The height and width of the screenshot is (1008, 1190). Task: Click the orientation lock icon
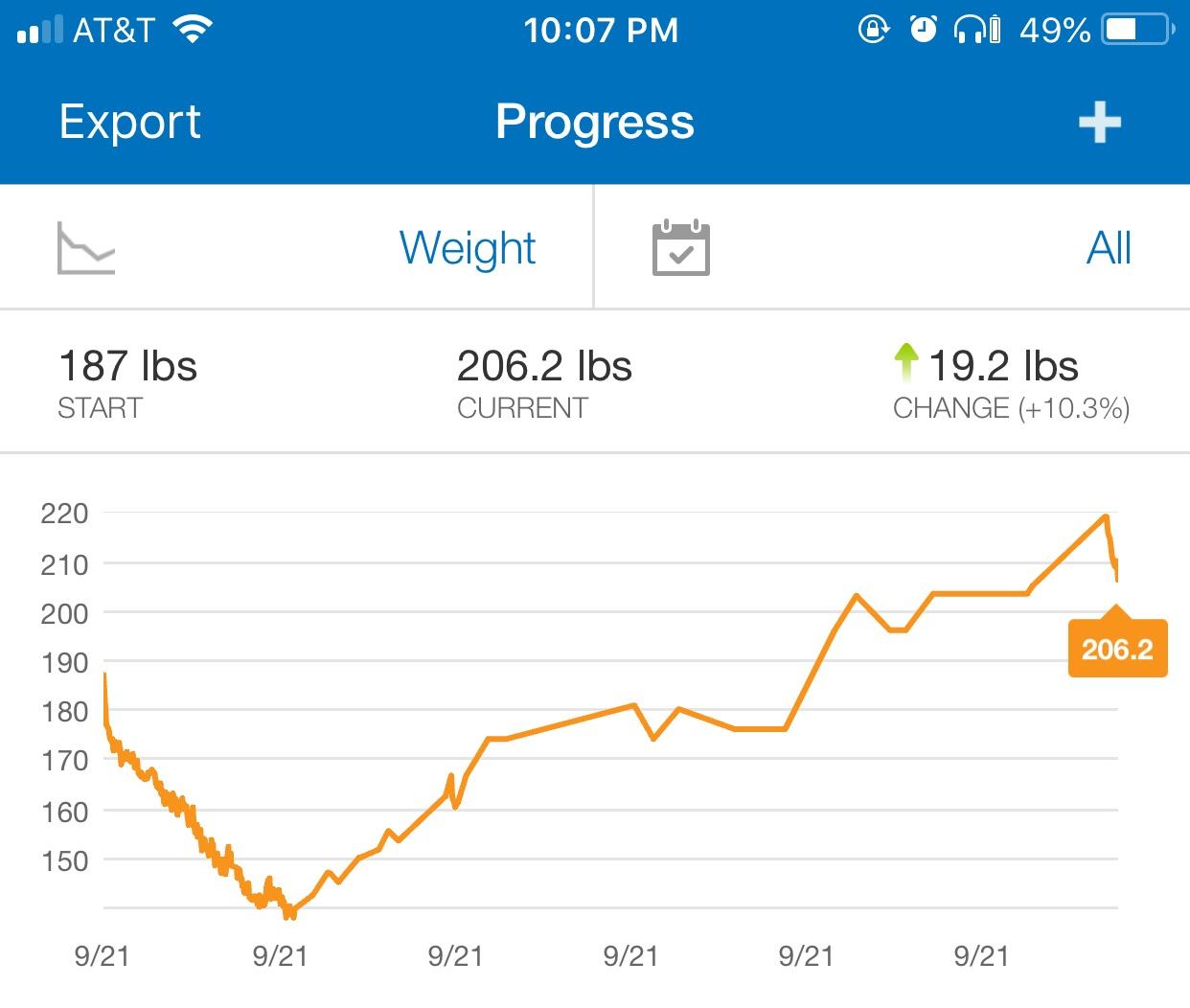[x=871, y=30]
